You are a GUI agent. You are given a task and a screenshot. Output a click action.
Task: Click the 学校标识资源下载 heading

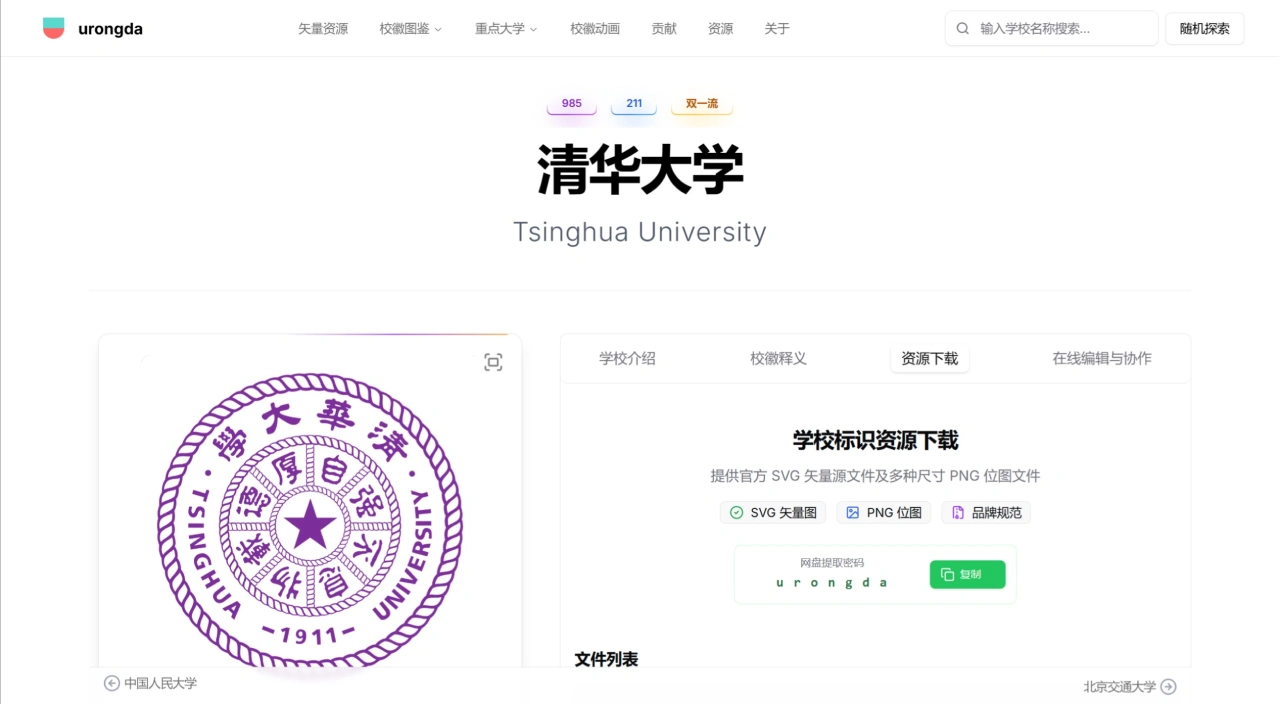click(875, 440)
